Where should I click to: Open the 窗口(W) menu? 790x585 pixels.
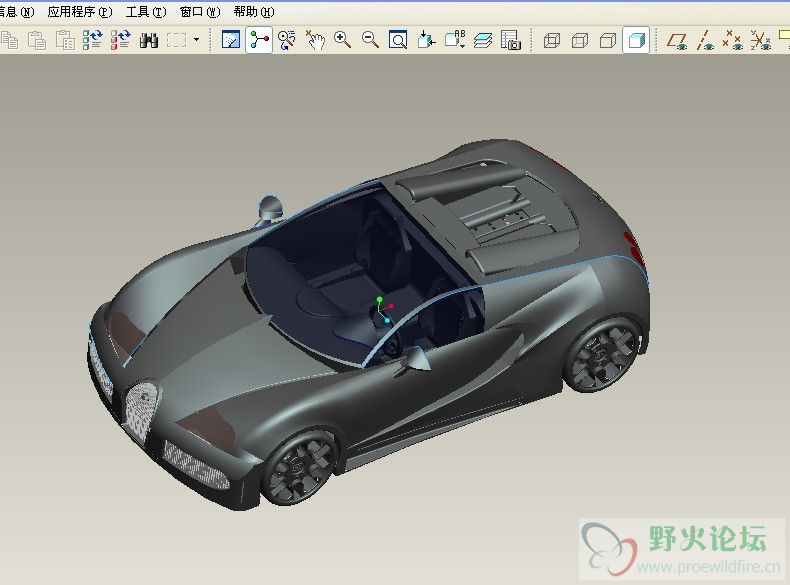[199, 12]
